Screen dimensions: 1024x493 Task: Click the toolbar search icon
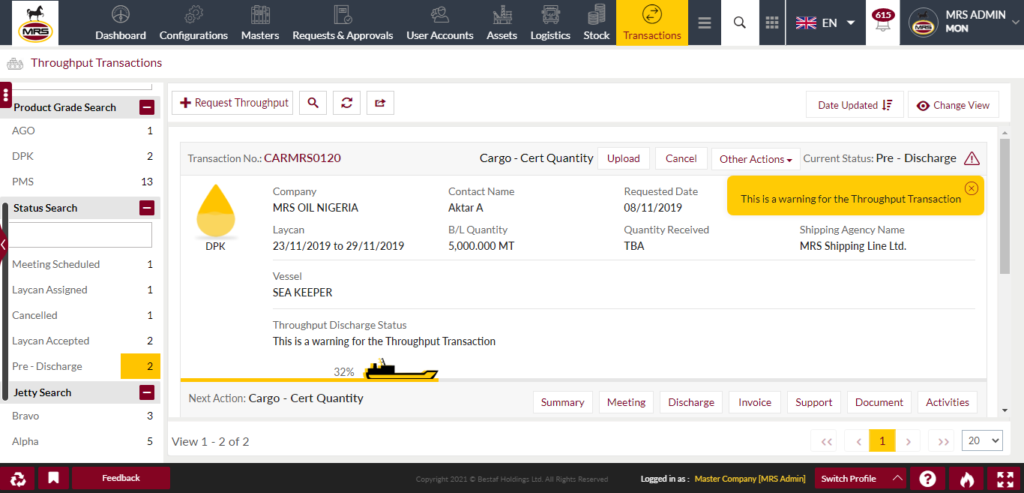[313, 103]
